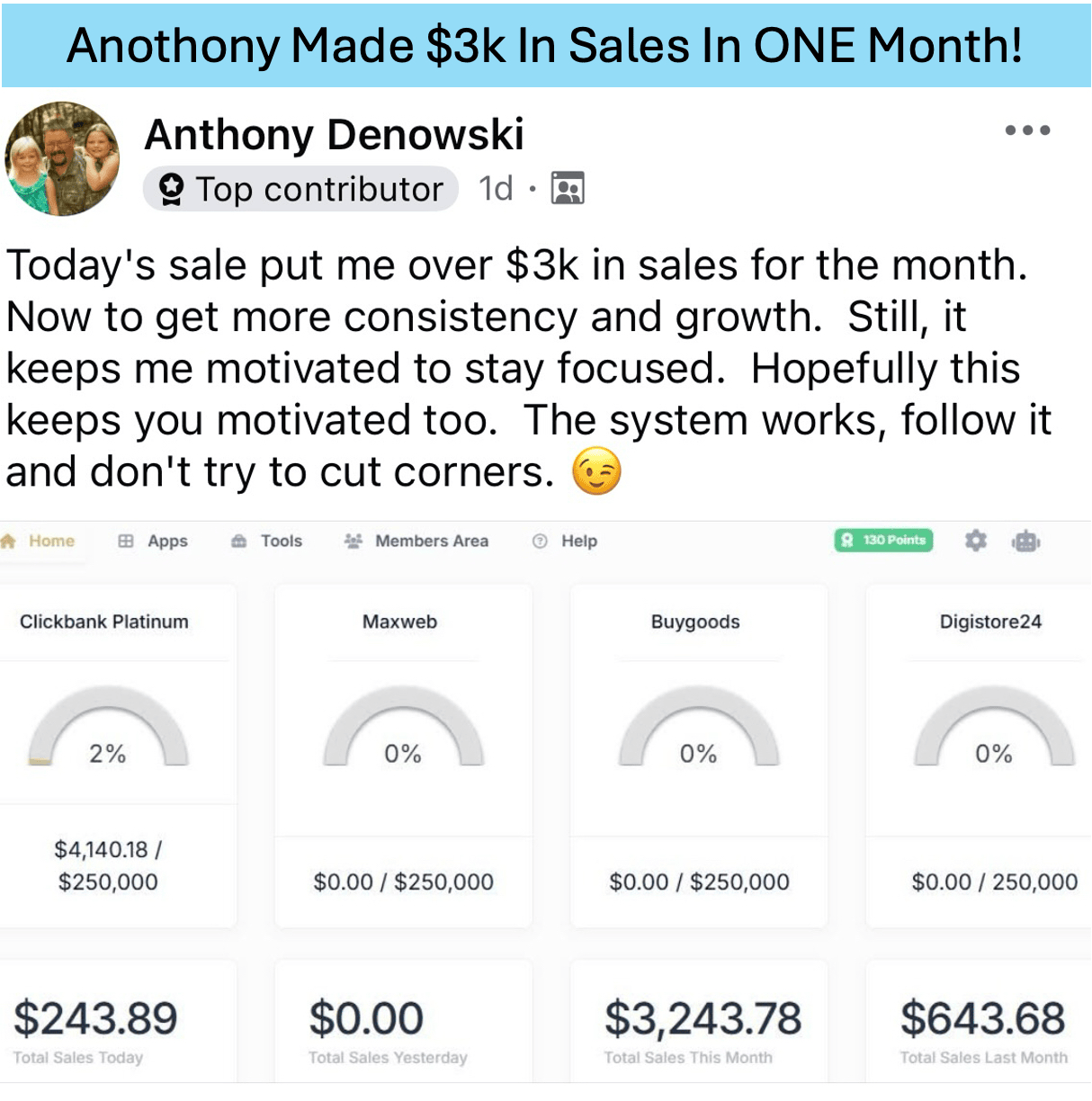The height and width of the screenshot is (1101, 1092).
Task: Click the Total Sales This Month amount
Action: (703, 1018)
